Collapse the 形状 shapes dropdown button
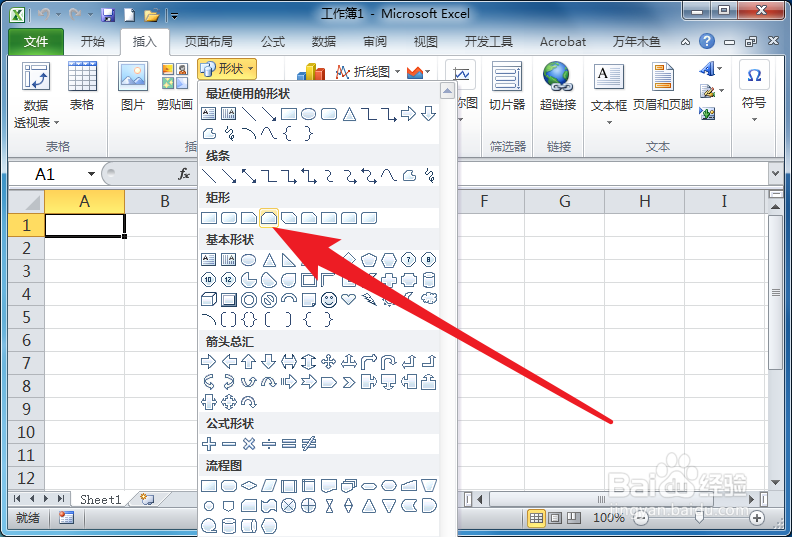Viewport: 792px width, 537px height. (227, 69)
